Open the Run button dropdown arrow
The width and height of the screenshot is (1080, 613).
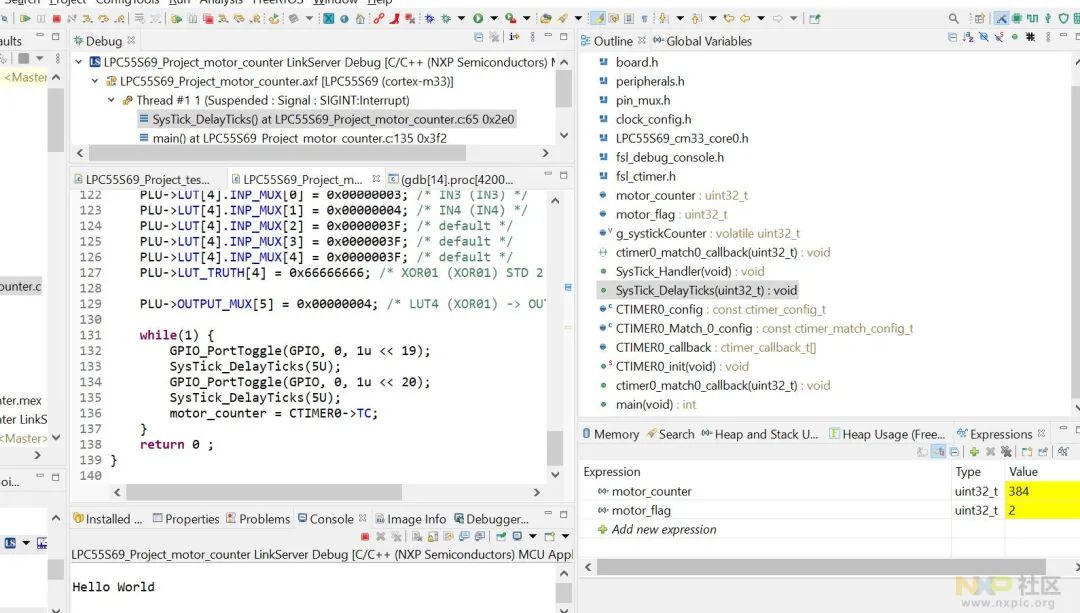point(494,18)
